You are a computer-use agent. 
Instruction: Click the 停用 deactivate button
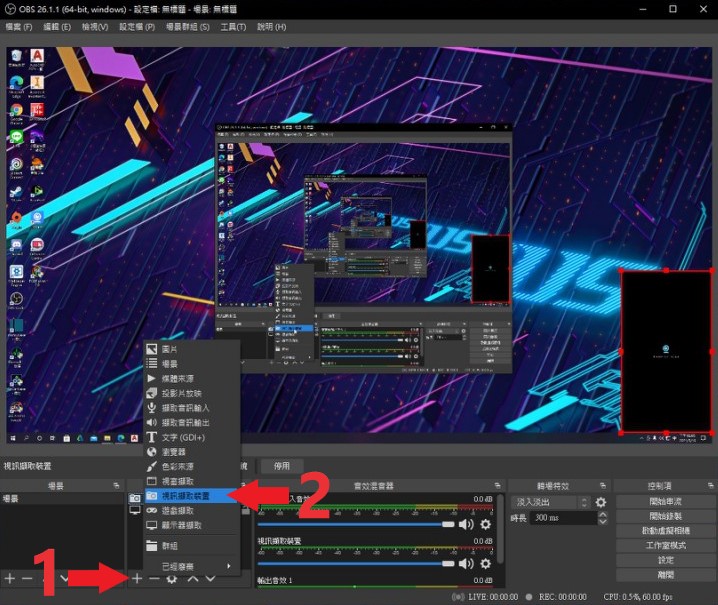(282, 466)
